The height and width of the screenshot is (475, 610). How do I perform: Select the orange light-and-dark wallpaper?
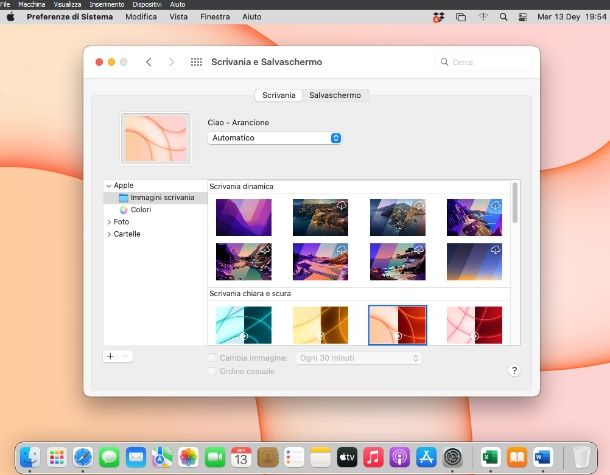[x=398, y=325]
